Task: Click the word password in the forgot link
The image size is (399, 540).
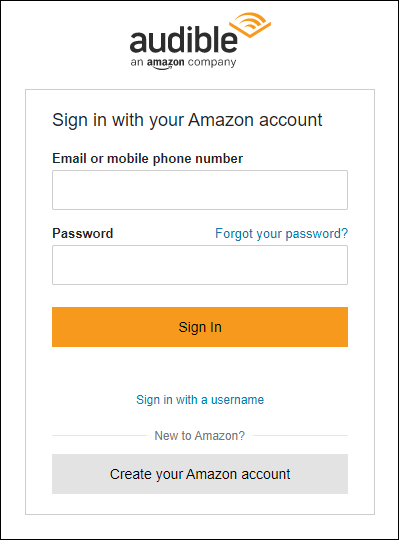Action: [x=313, y=235]
